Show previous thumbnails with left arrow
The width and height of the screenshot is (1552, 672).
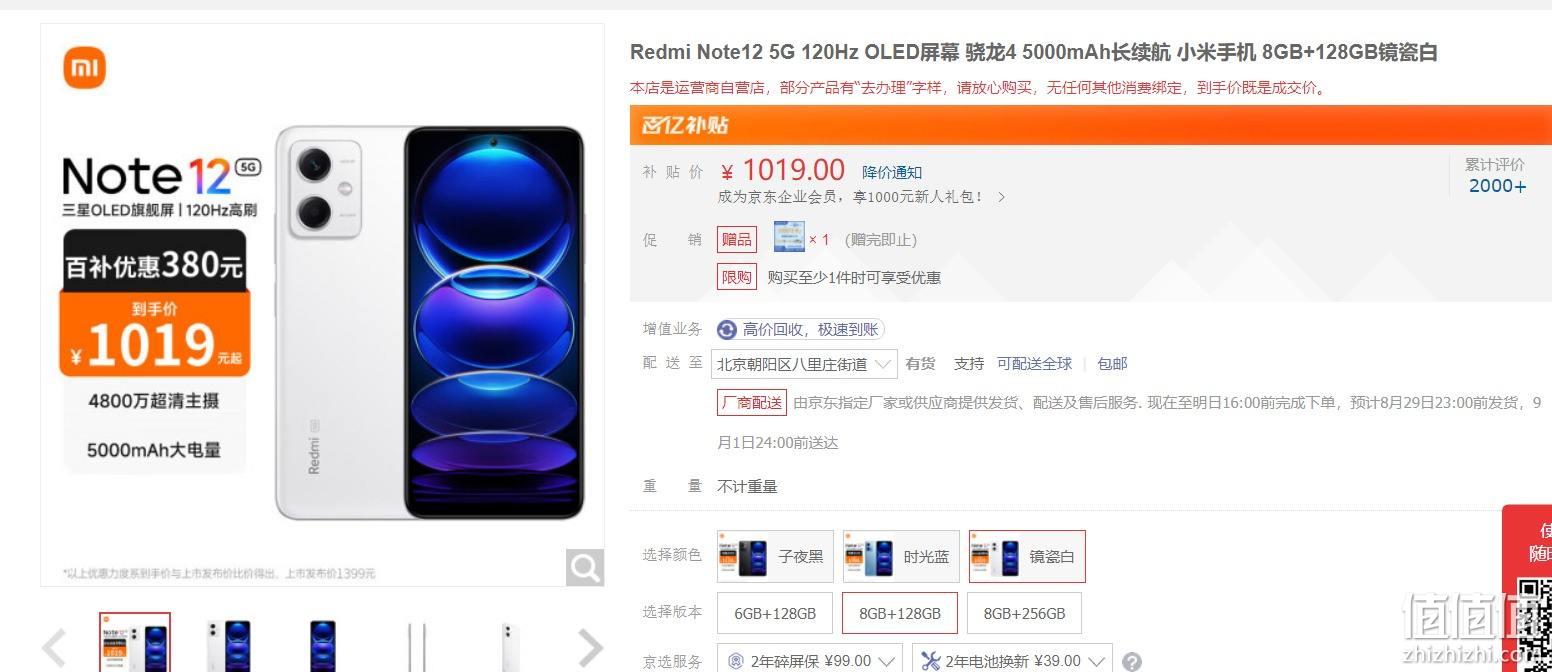click(54, 648)
